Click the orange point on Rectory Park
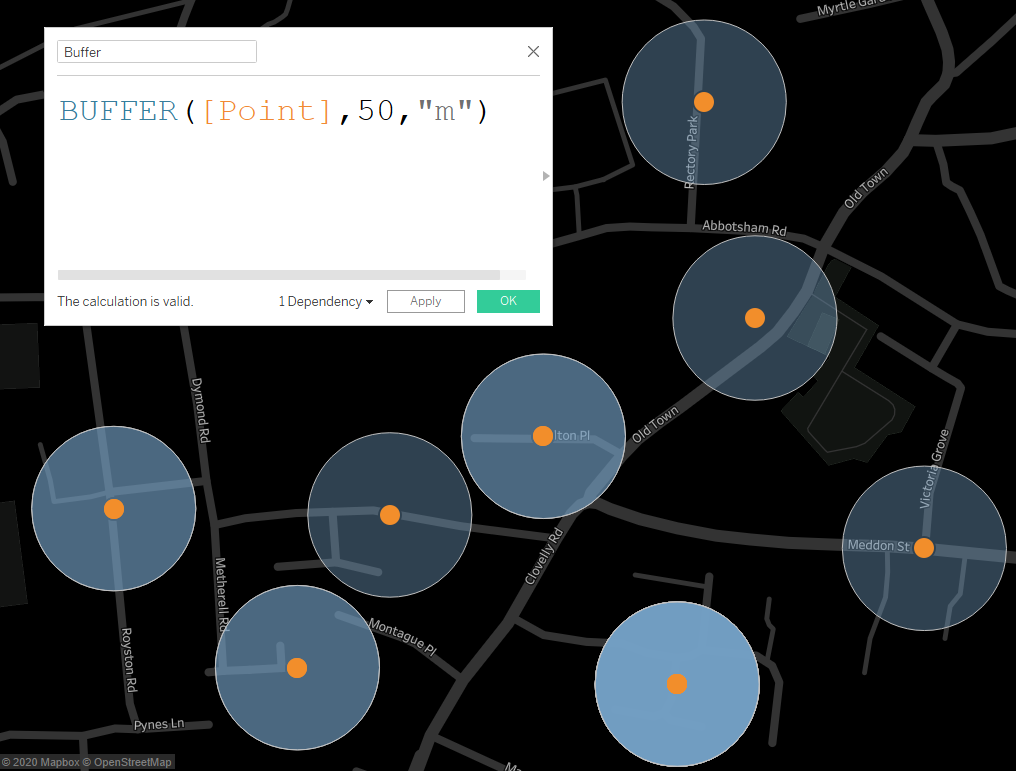The width and height of the screenshot is (1016, 771). 704,101
